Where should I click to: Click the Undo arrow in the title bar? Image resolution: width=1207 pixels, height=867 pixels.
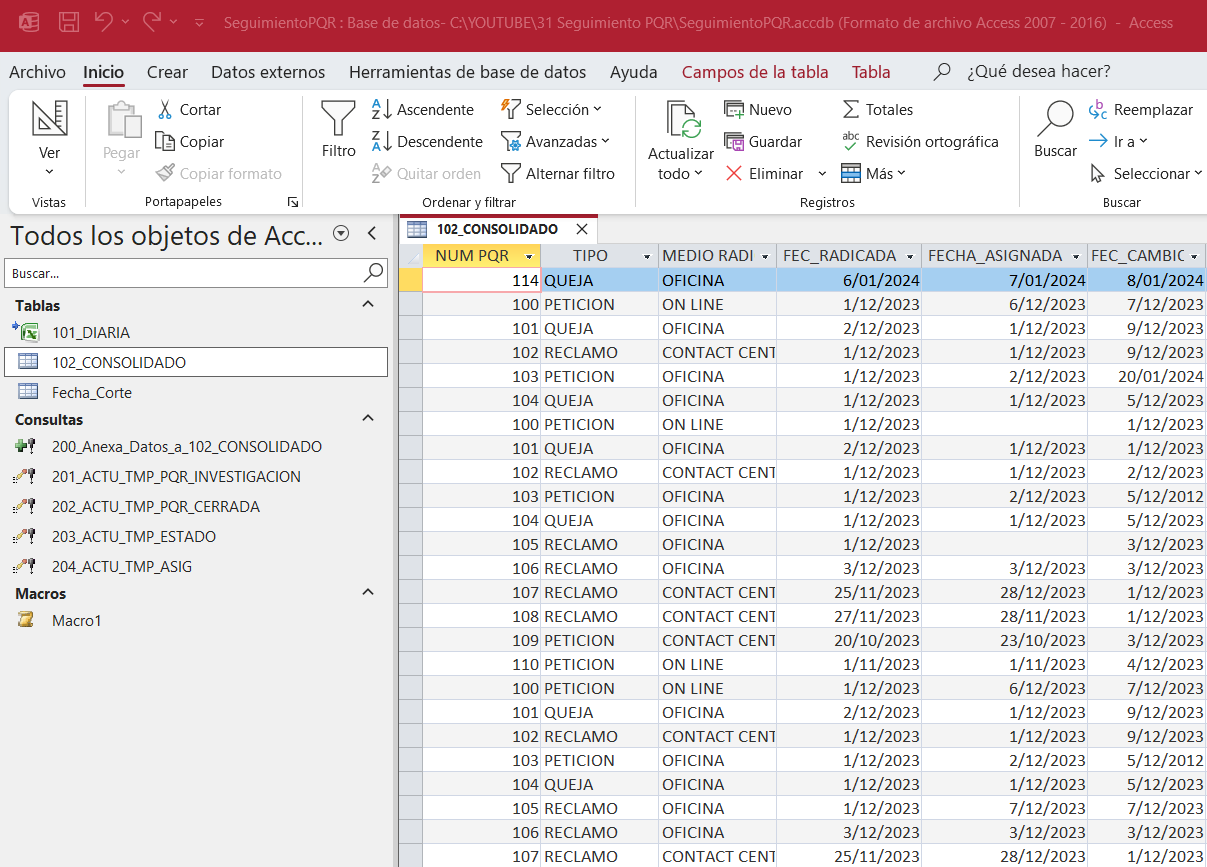(103, 21)
